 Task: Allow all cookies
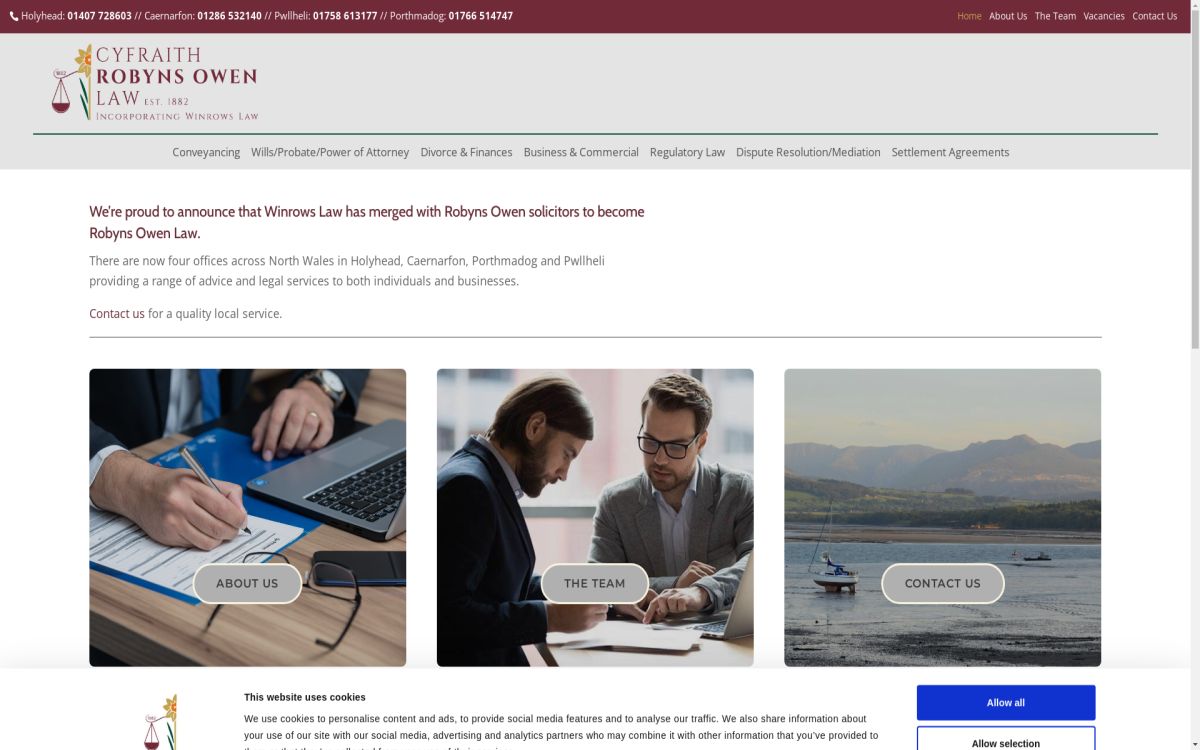(x=1006, y=703)
